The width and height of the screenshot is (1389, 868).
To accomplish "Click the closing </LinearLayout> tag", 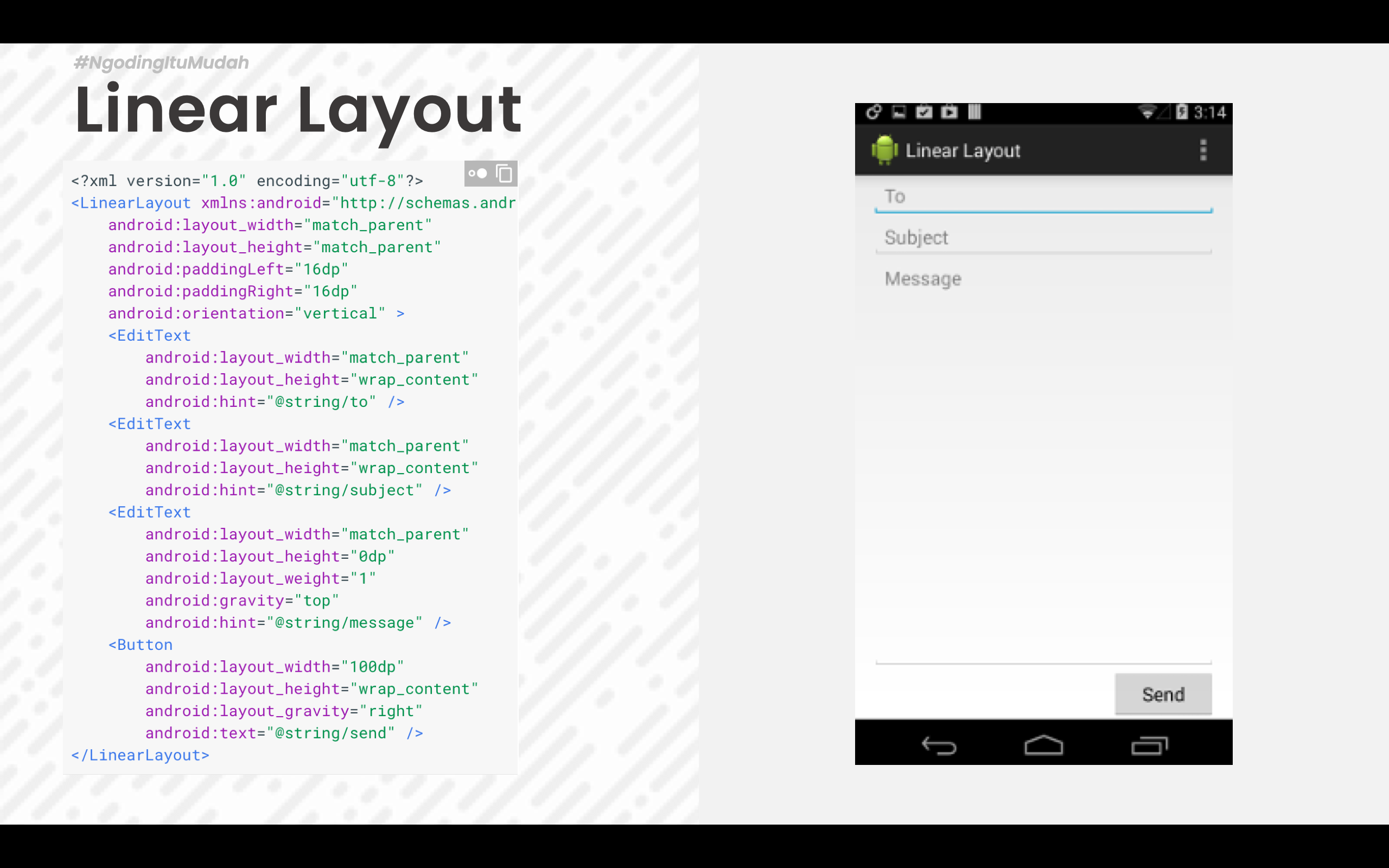I will [140, 756].
